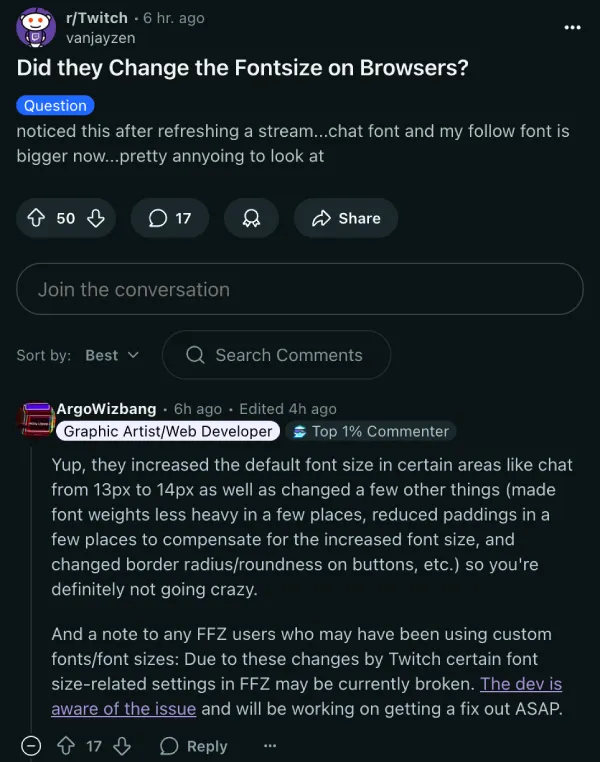The image size is (600, 762).
Task: Type in Join the conversation field
Action: 300,290
